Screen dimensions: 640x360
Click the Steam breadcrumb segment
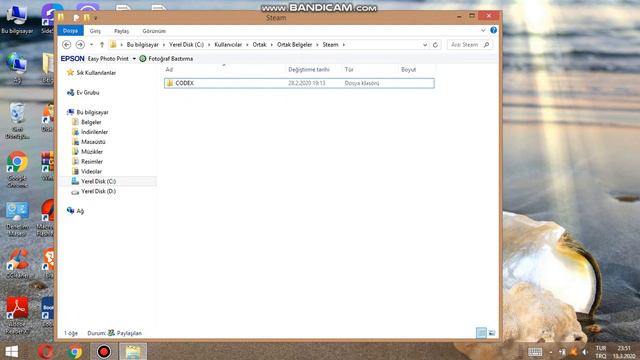click(330, 45)
